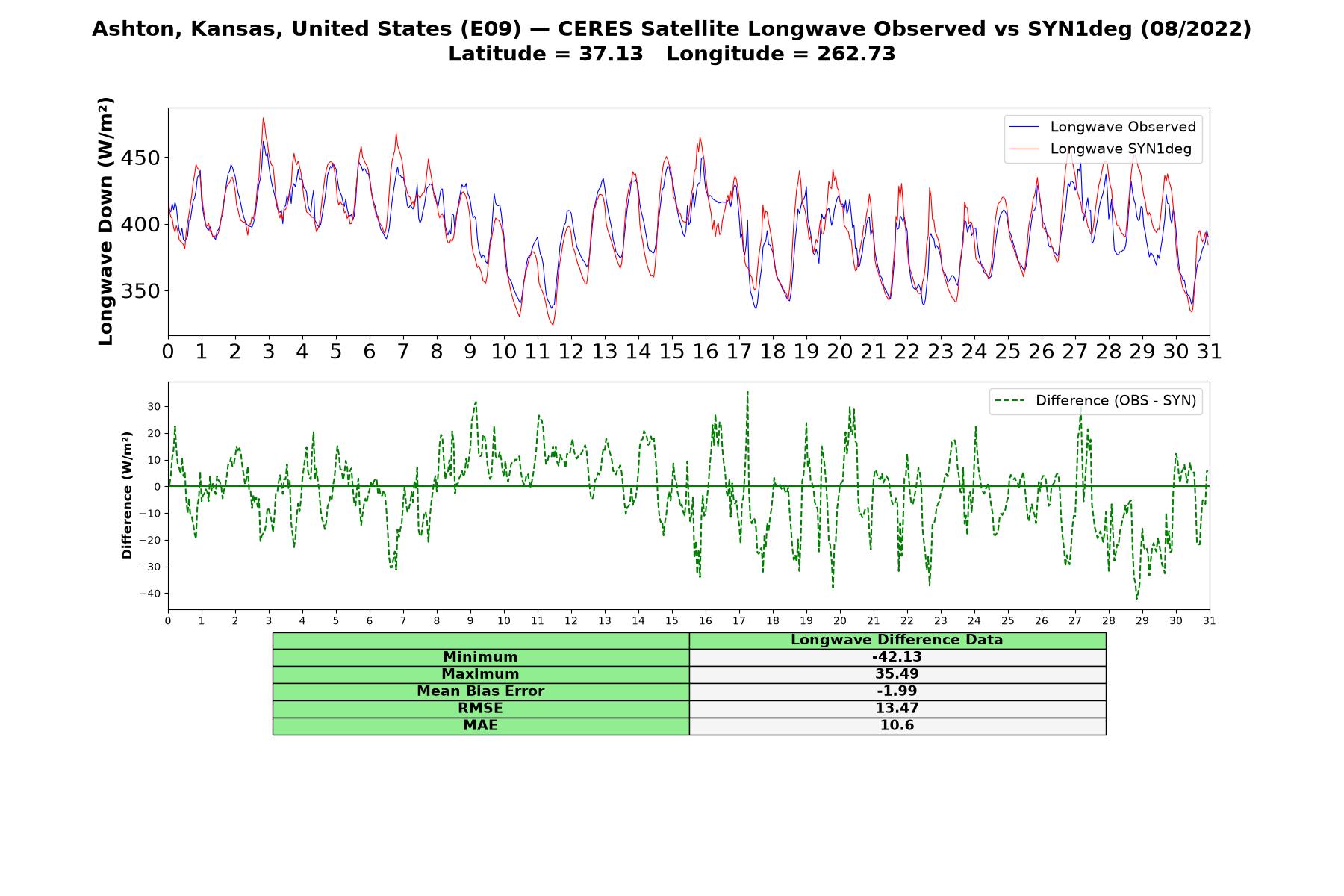The image size is (1344, 896).
Task: Click the Longwave Difference Data table header
Action: pyautogui.click(x=897, y=641)
